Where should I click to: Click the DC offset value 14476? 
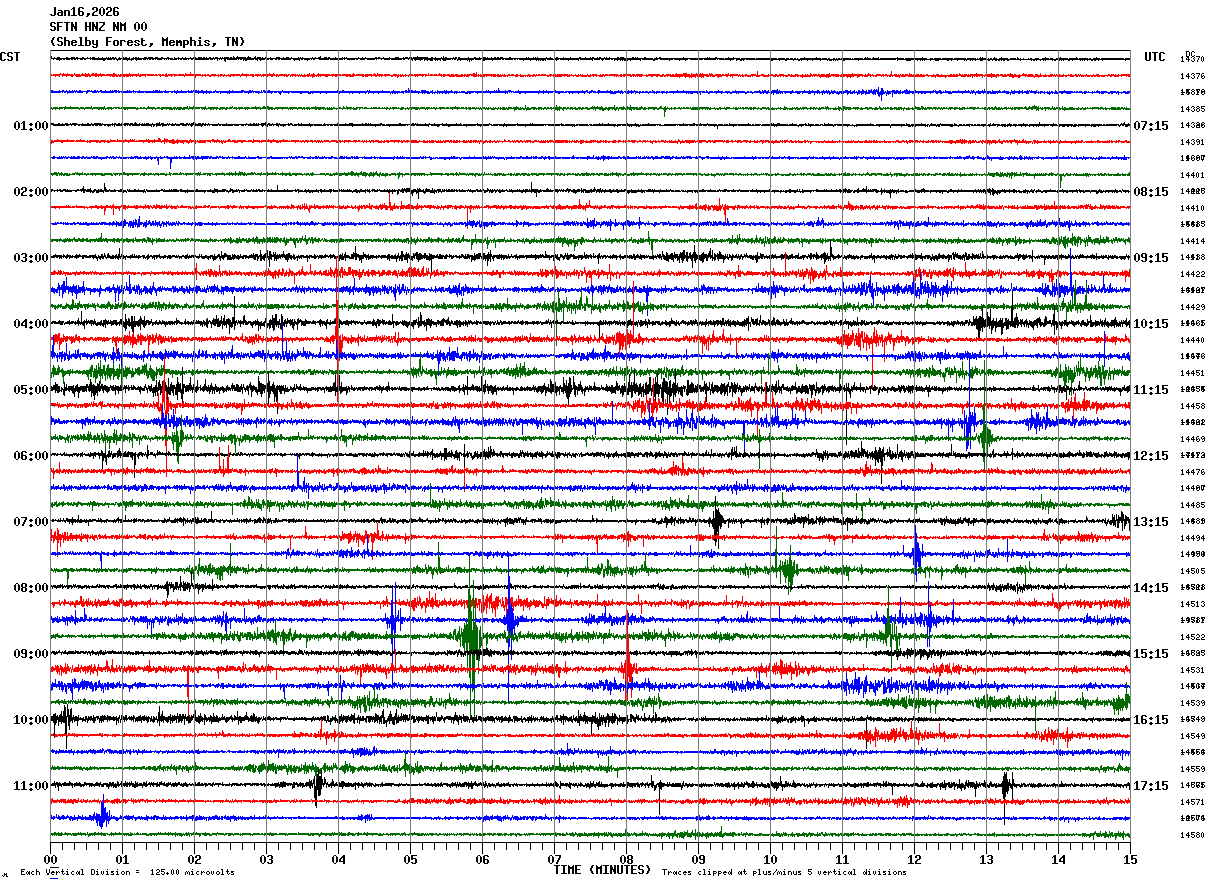coord(1192,472)
